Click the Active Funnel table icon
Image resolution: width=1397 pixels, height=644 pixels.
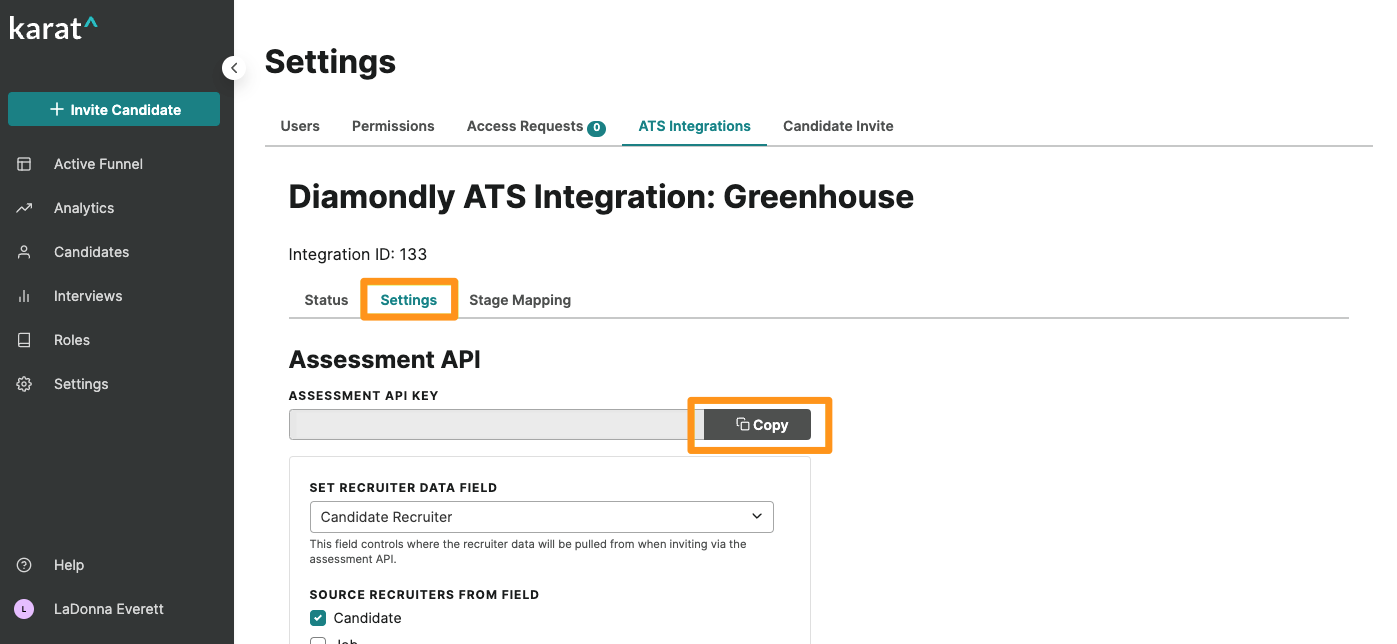[24, 164]
